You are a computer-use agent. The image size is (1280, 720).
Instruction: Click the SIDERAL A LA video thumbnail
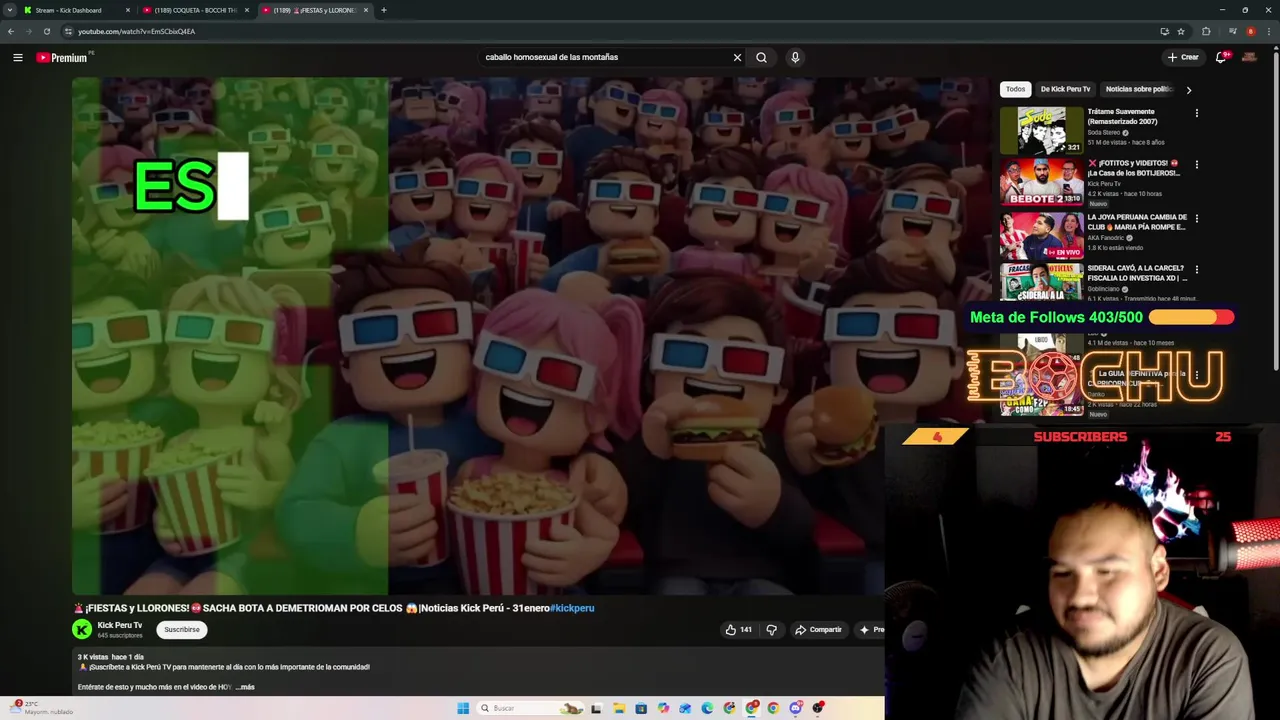point(1042,281)
